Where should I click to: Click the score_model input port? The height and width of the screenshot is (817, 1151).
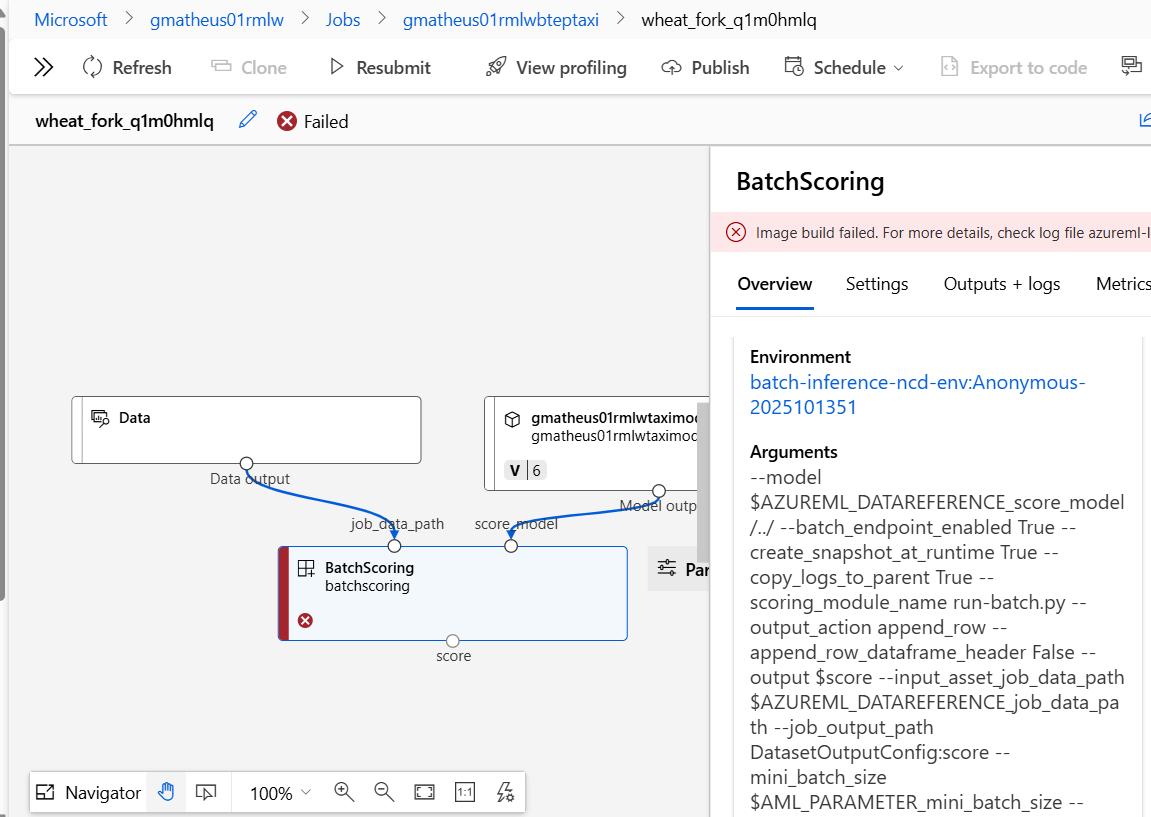click(x=511, y=546)
